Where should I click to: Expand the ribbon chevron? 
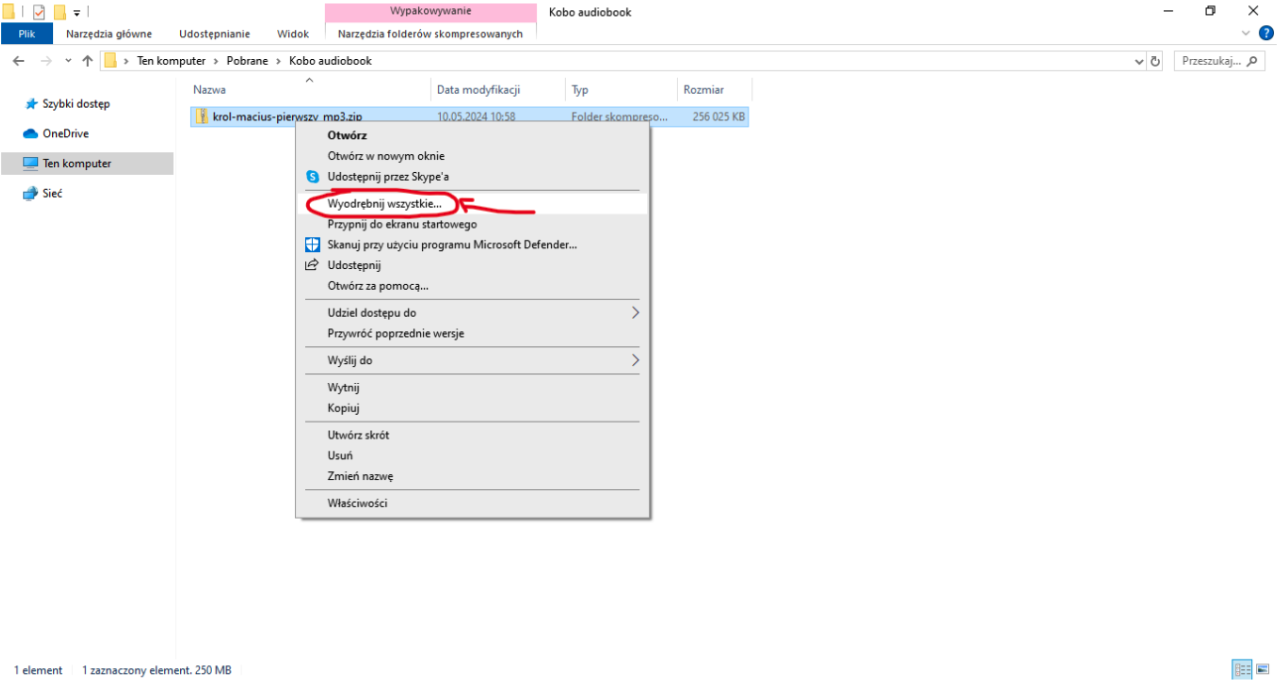click(1245, 33)
